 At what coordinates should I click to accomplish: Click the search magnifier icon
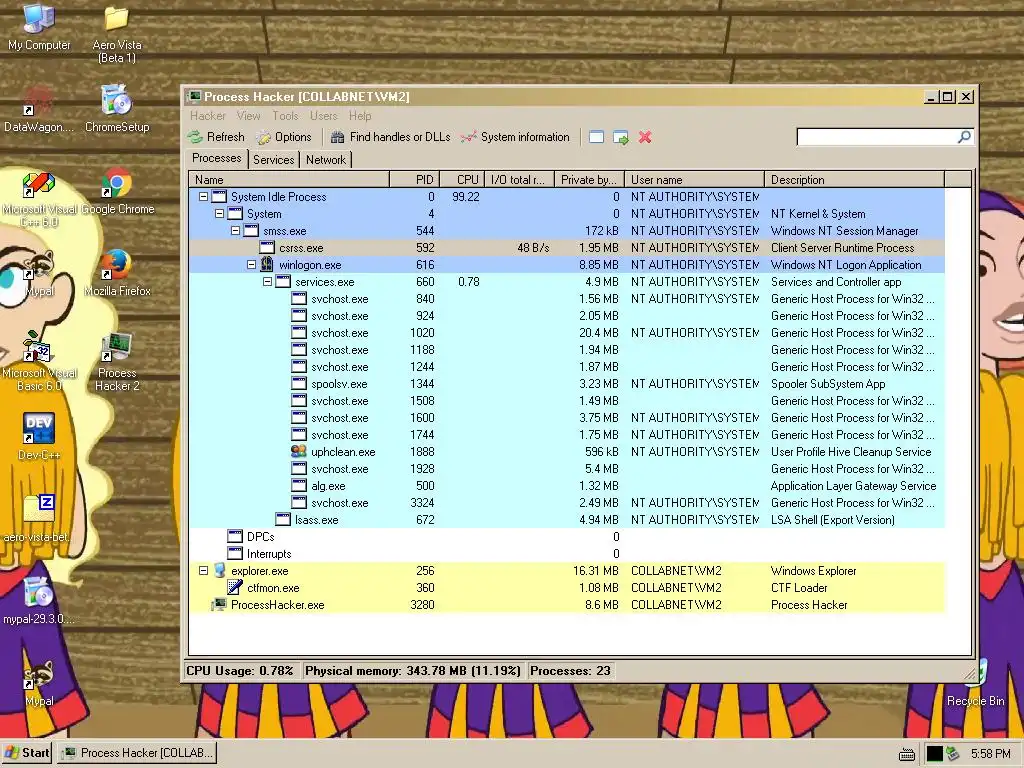965,136
